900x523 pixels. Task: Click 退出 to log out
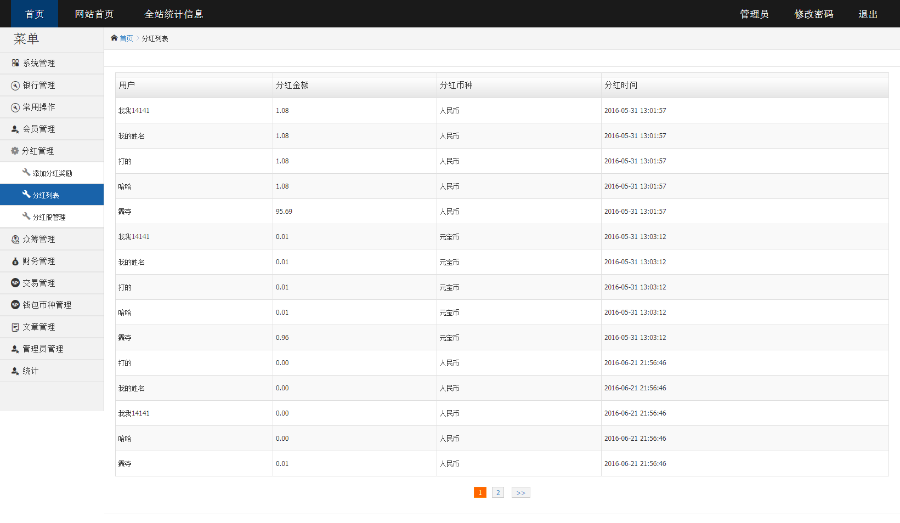point(868,14)
